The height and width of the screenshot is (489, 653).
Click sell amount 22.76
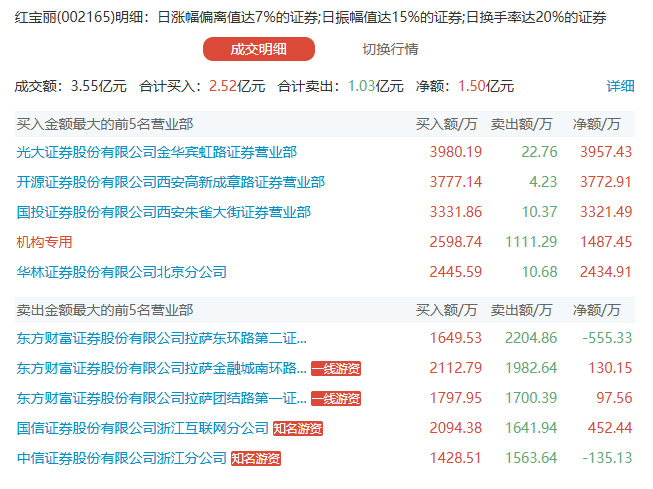pos(539,152)
